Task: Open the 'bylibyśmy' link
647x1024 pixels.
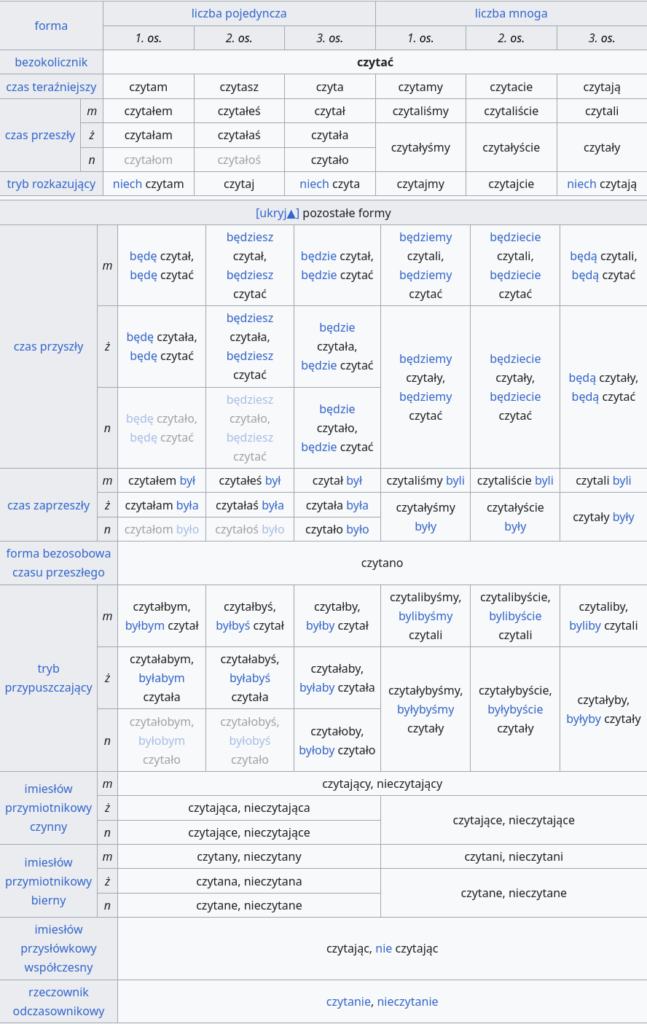Action: 425,616
